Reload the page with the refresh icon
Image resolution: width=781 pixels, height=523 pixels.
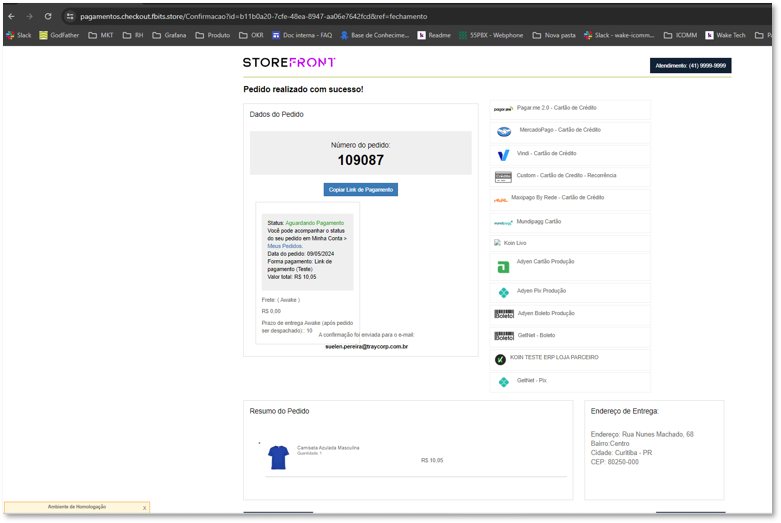pos(48,16)
